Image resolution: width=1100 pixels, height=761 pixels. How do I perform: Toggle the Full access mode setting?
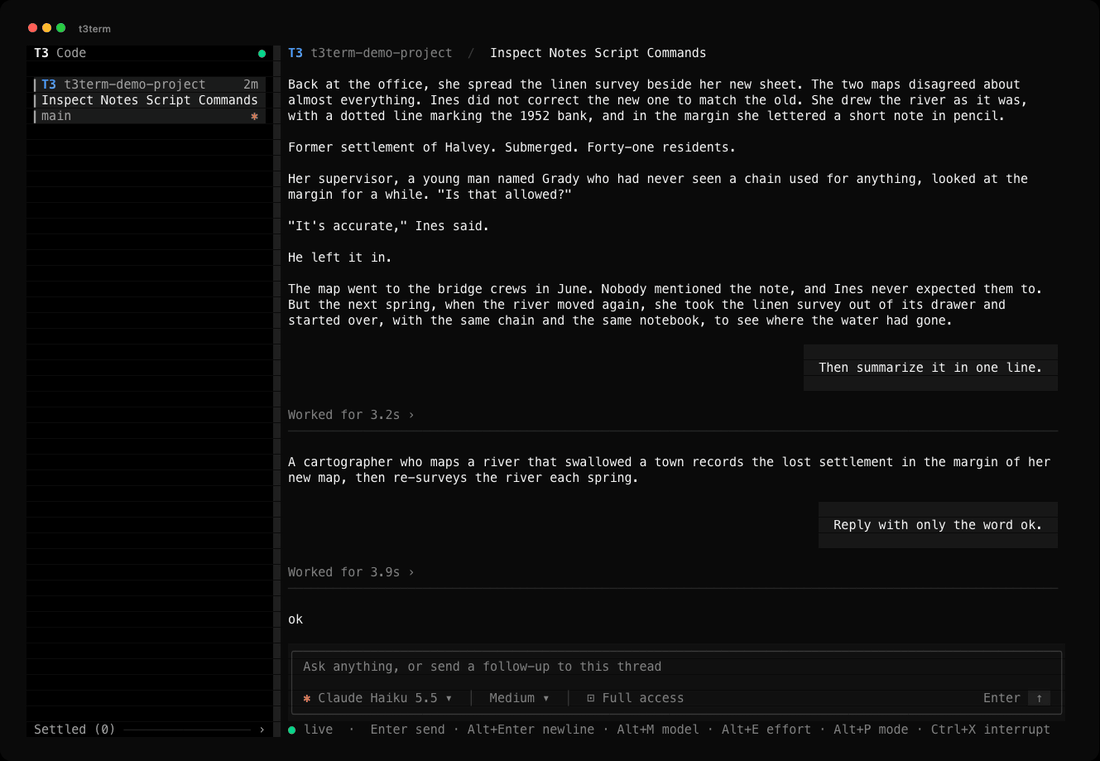[635, 698]
